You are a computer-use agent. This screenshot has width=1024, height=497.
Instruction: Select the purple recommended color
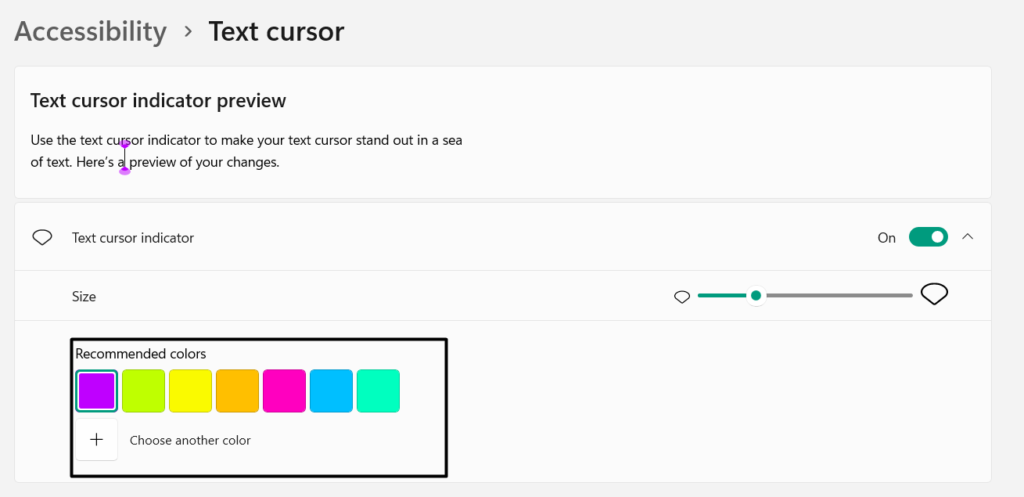(98, 391)
